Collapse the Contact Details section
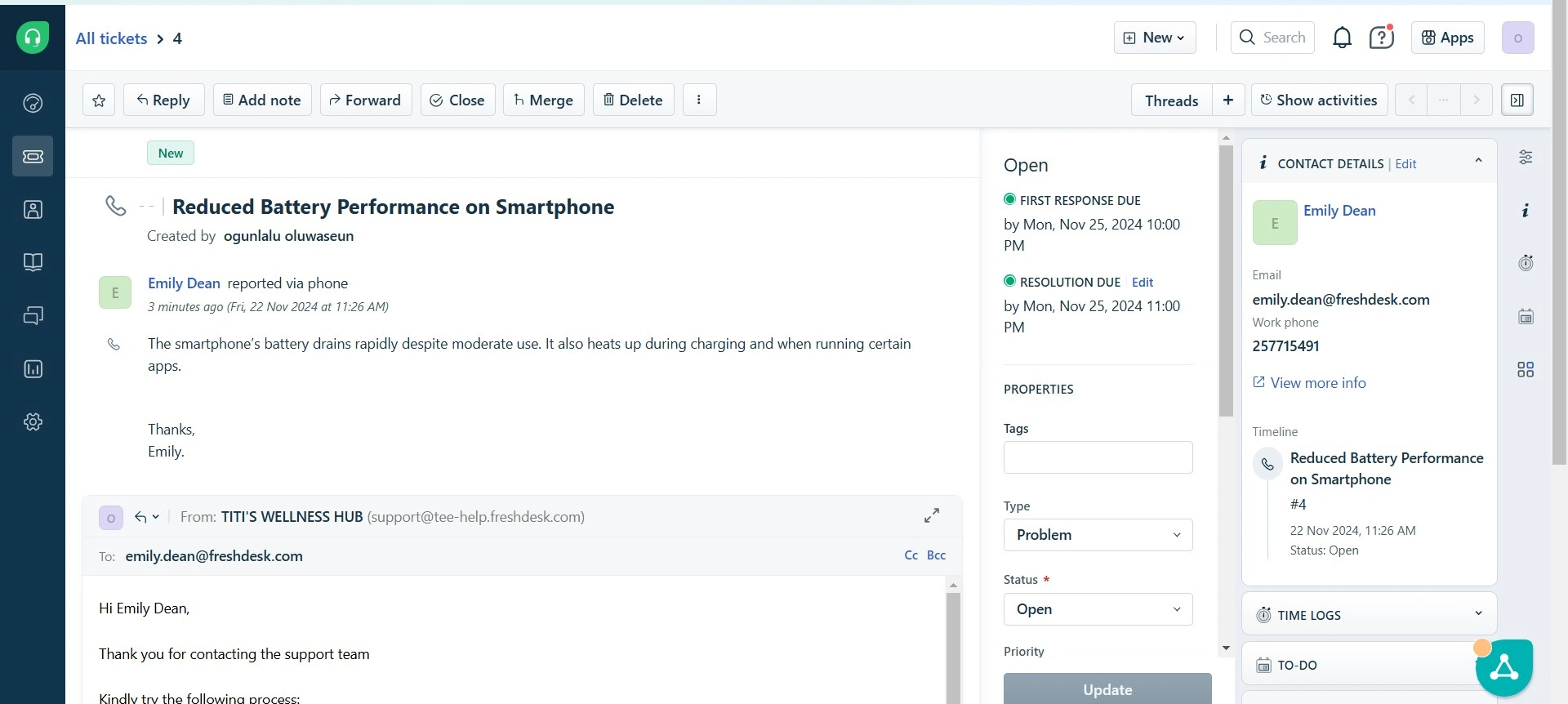This screenshot has width=1568, height=704. click(1478, 162)
